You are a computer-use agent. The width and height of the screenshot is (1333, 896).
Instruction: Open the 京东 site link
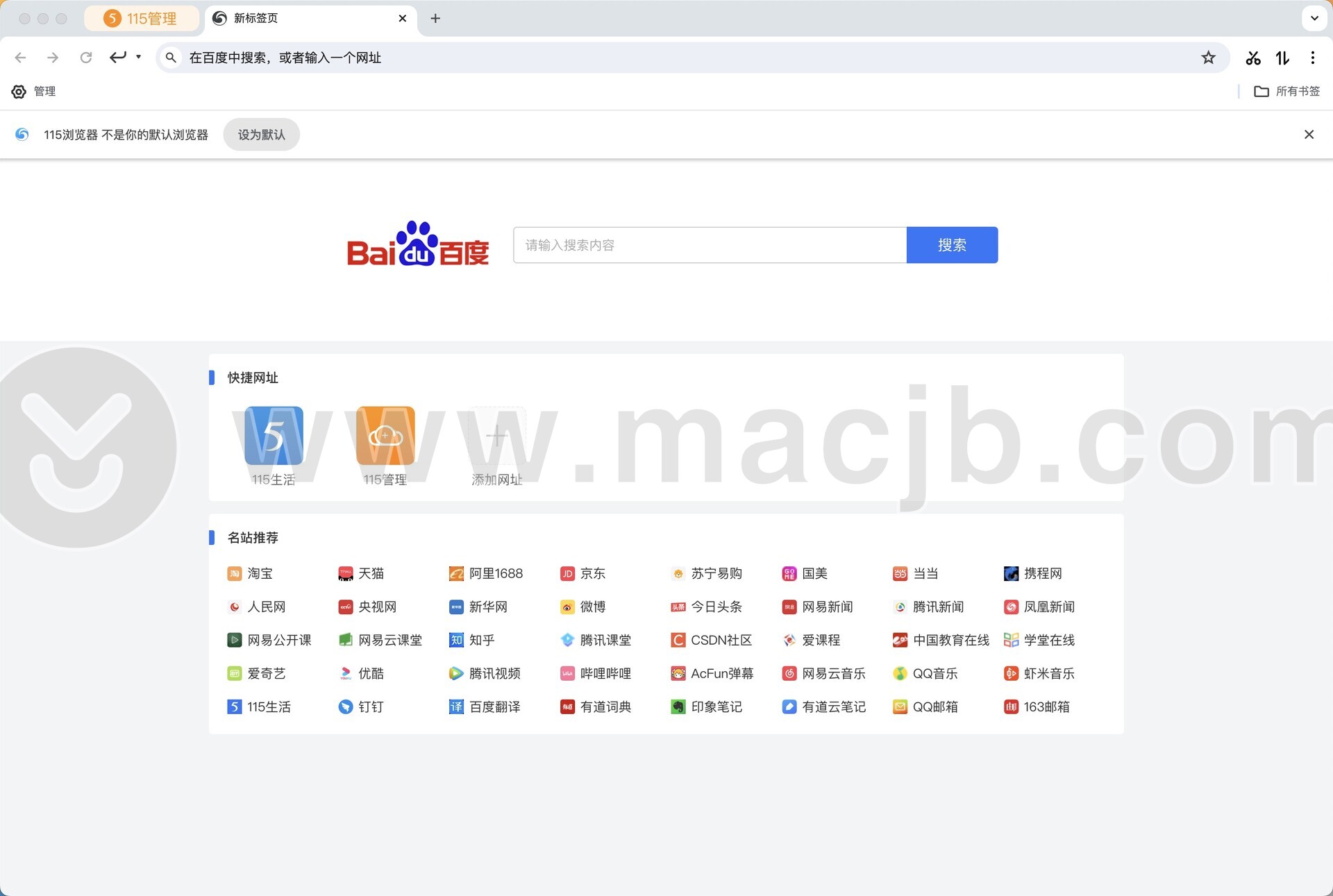pos(582,573)
